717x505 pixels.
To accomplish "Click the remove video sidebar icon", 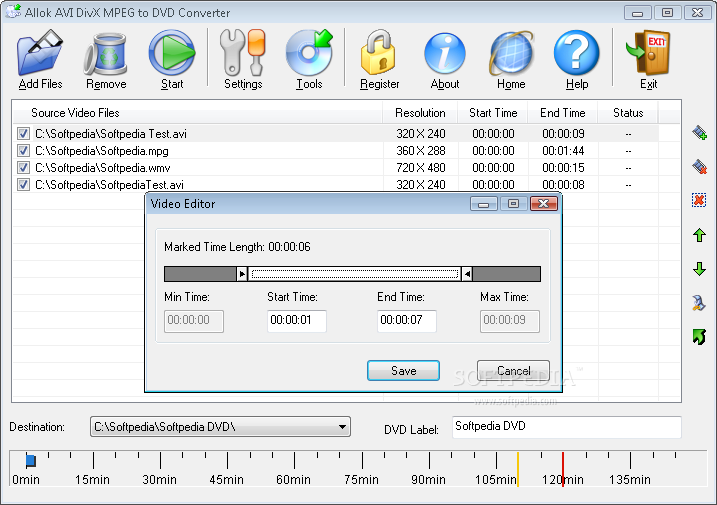I will [699, 167].
